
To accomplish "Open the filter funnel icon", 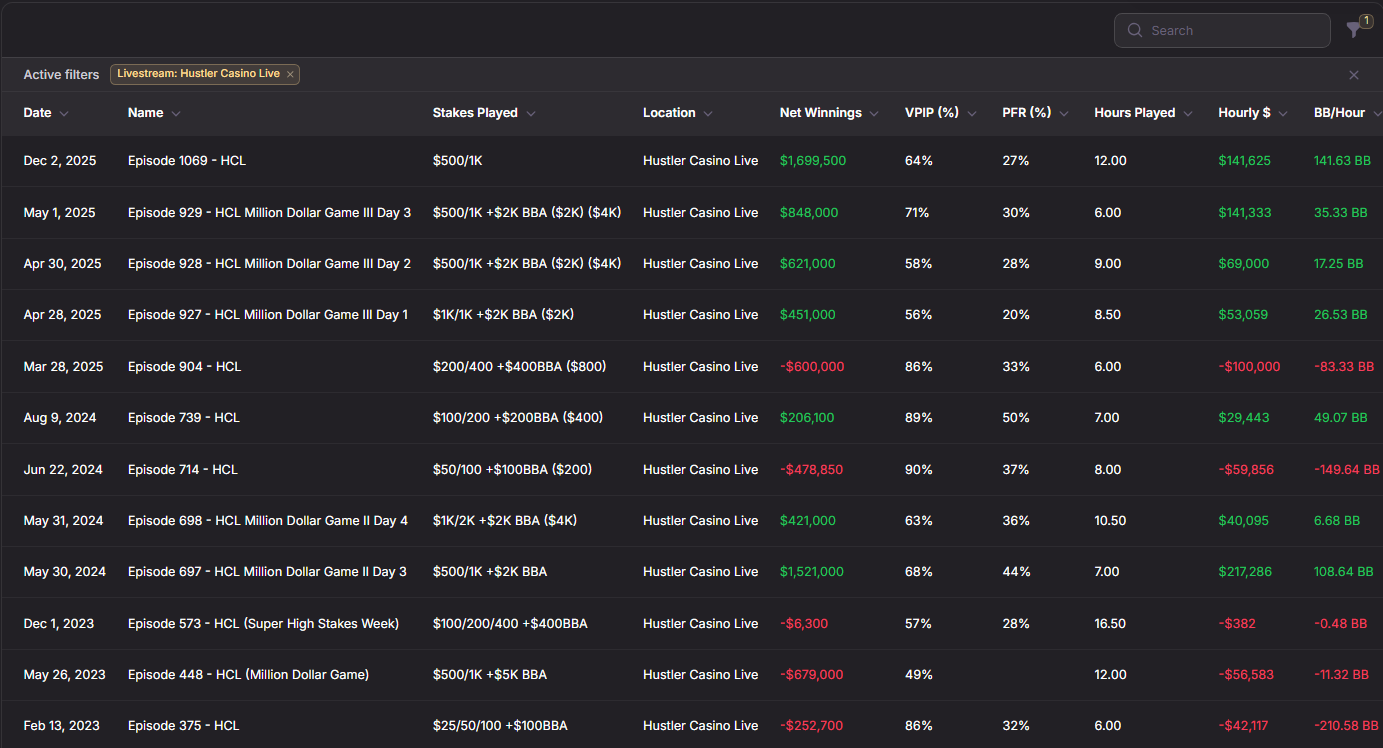I will [1354, 31].
